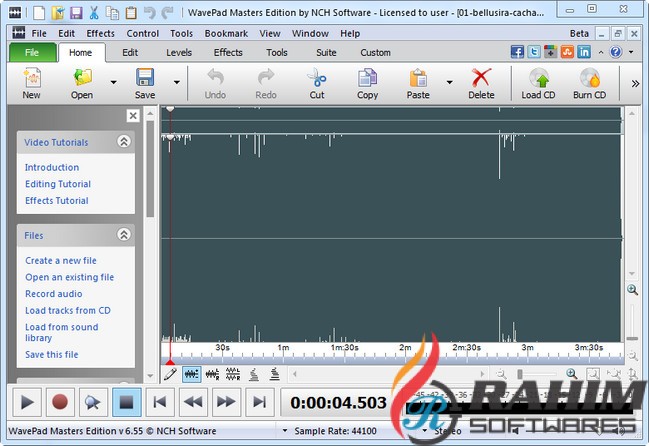Click the Create a new file link
Image resolution: width=649 pixels, height=446 pixels.
click(61, 261)
